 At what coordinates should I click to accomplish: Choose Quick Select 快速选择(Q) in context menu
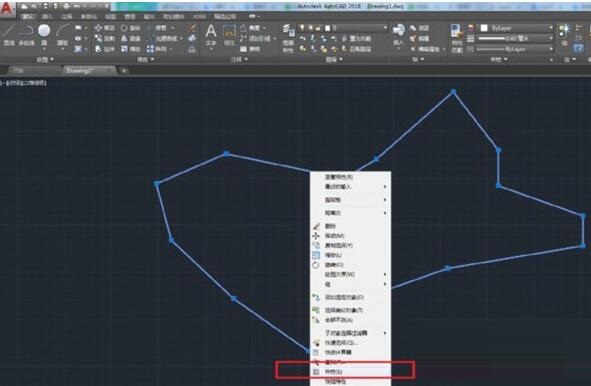point(350,343)
